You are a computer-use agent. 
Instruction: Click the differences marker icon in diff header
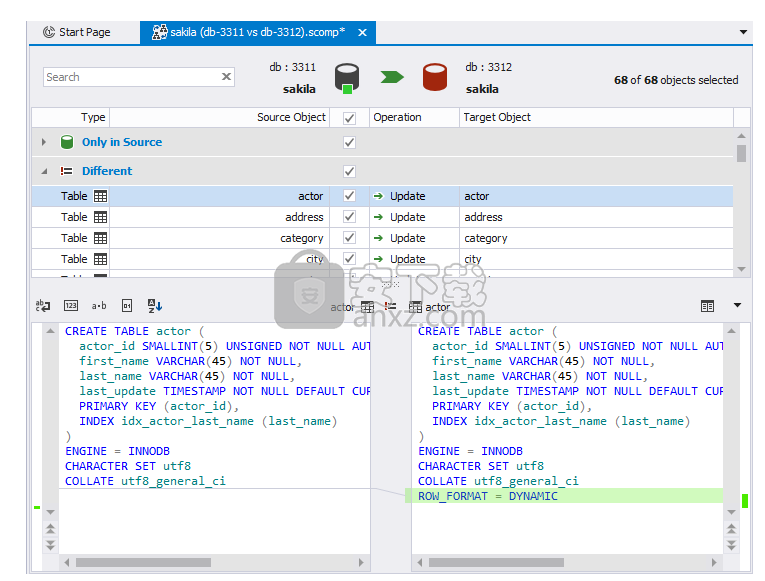tap(390, 306)
